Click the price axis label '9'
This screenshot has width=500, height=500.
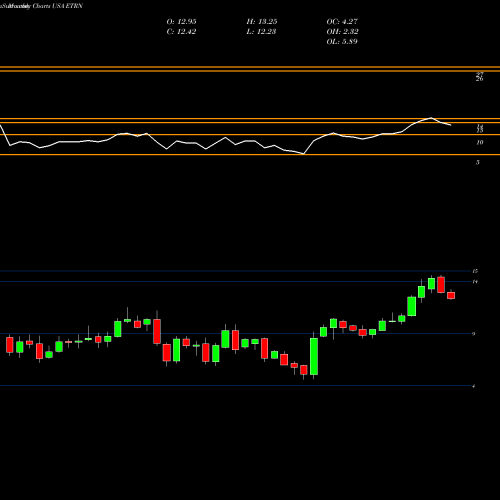474,334
